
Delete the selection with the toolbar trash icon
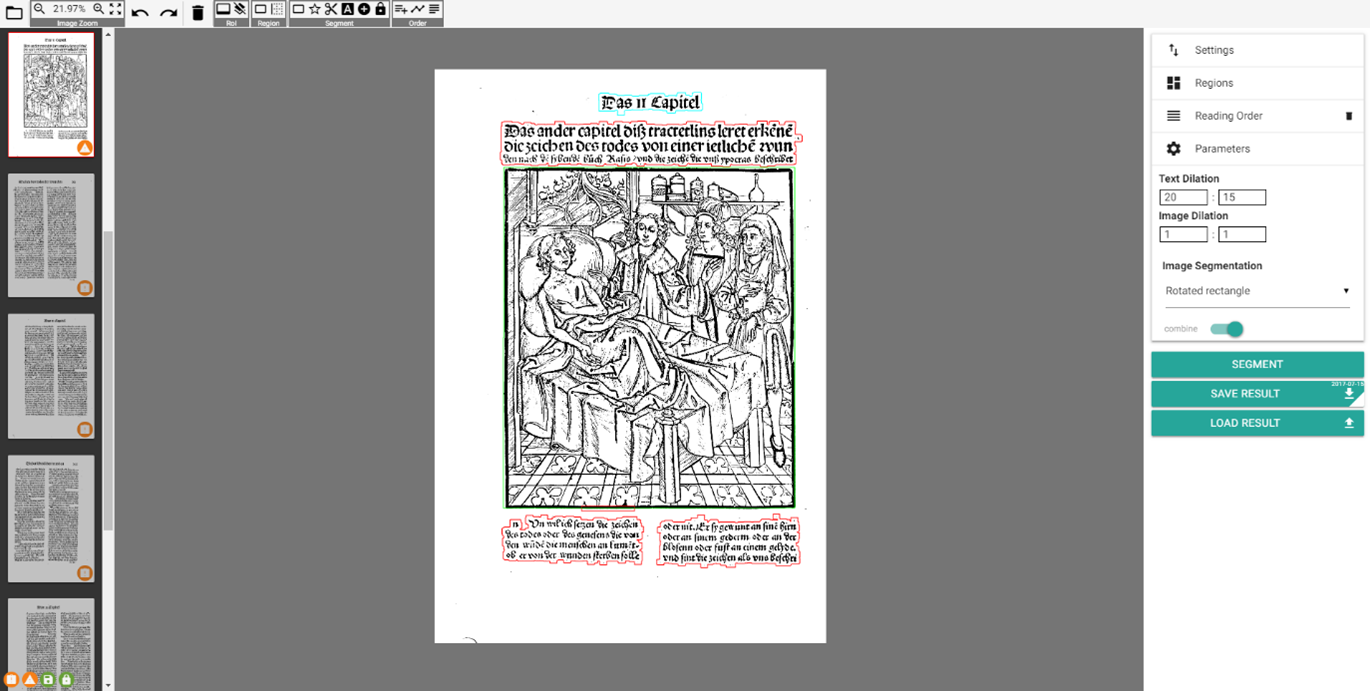tap(198, 13)
